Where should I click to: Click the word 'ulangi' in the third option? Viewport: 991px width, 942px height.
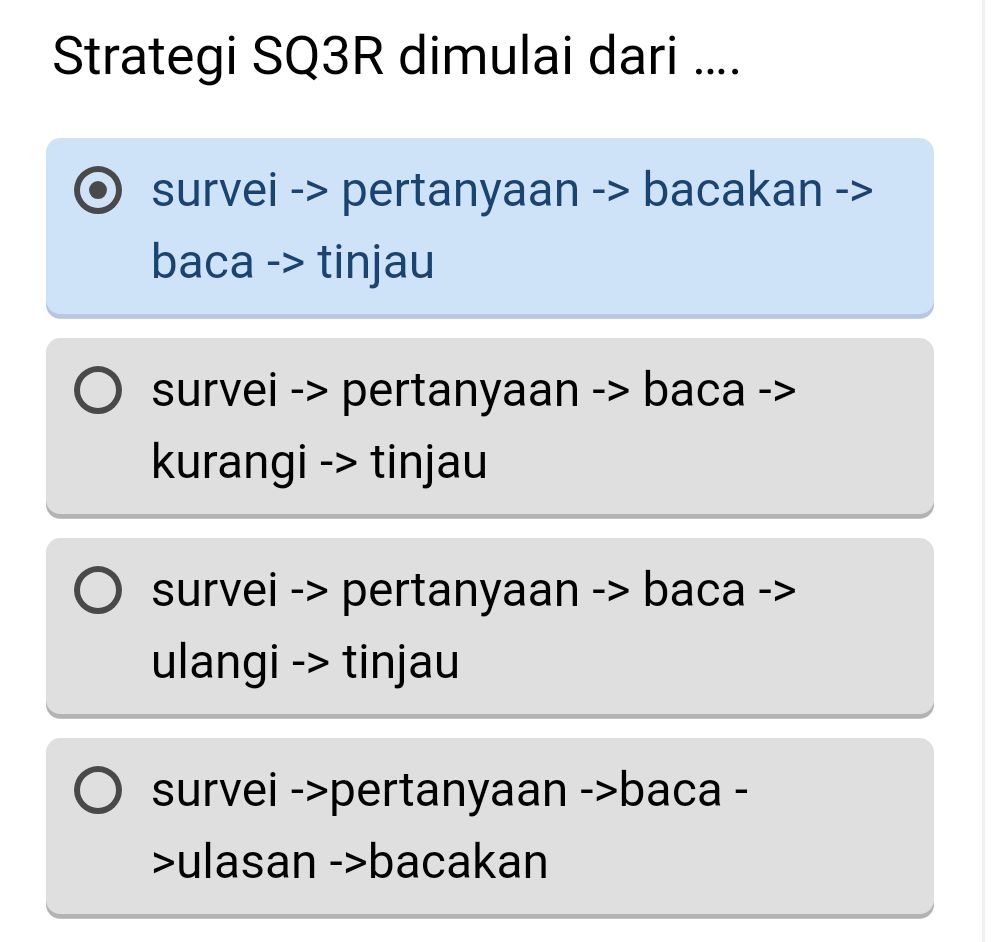tap(216, 662)
